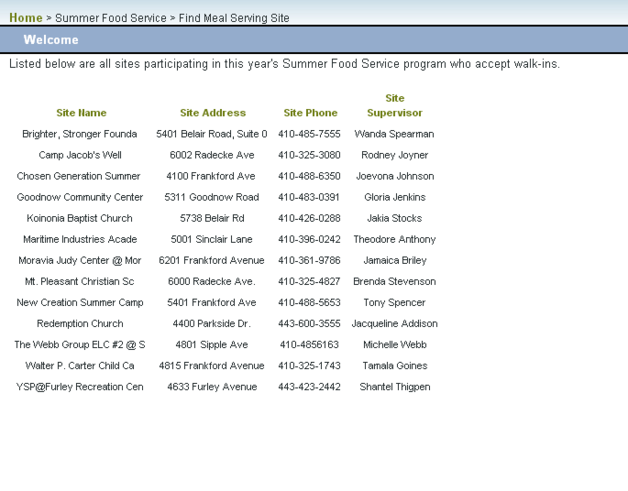This screenshot has width=628, height=491.
Task: Click the Site Supervisor column header
Action: [394, 106]
